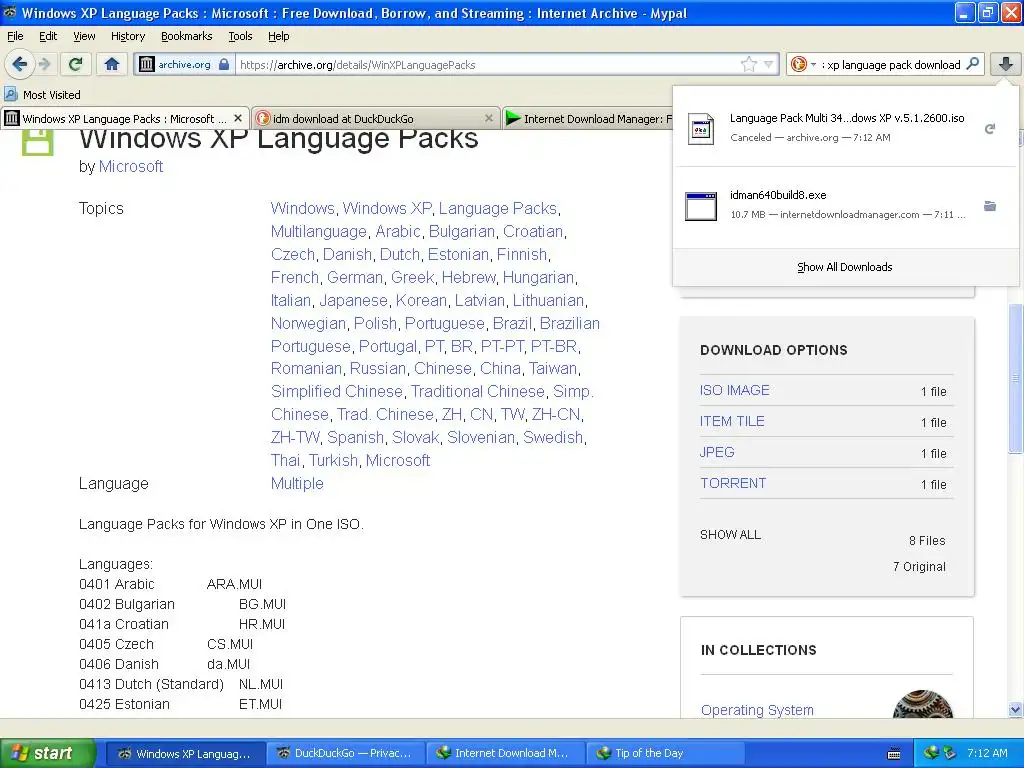
Task: Open the Bookmarks menu
Action: [186, 36]
